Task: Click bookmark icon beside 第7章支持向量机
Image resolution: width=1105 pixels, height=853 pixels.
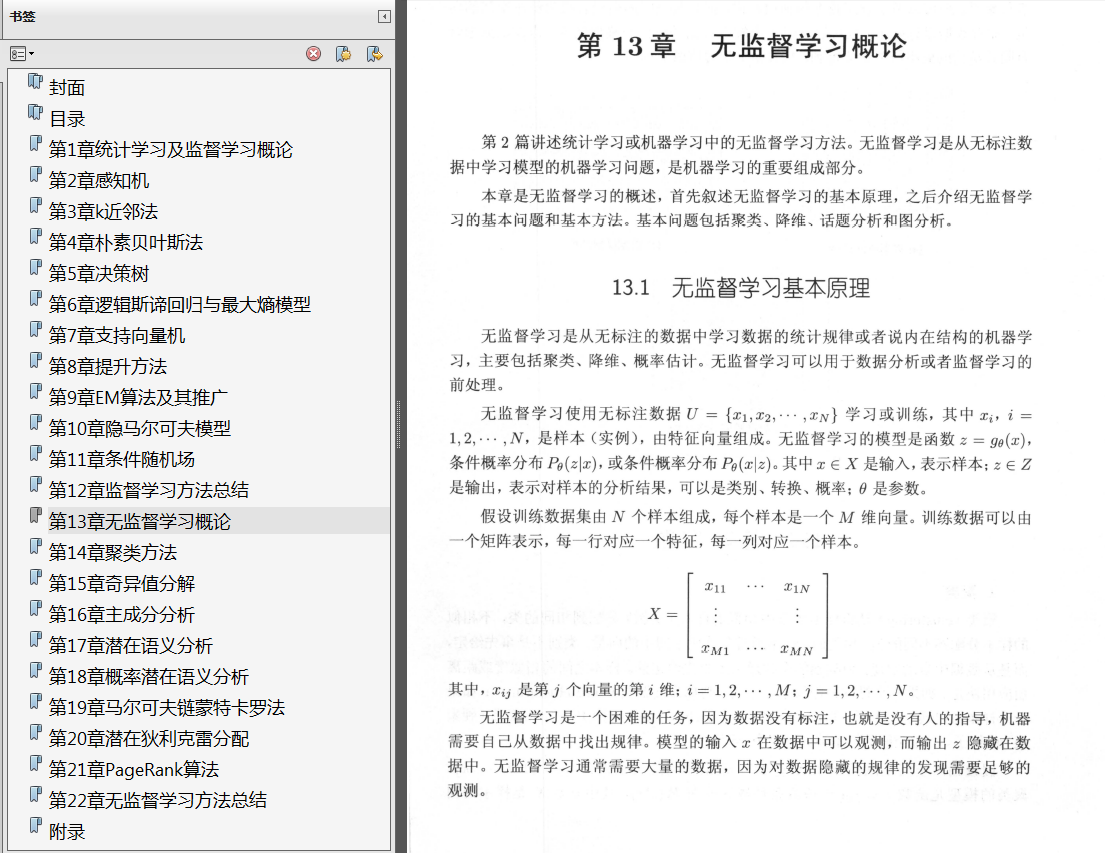Action: coord(35,329)
